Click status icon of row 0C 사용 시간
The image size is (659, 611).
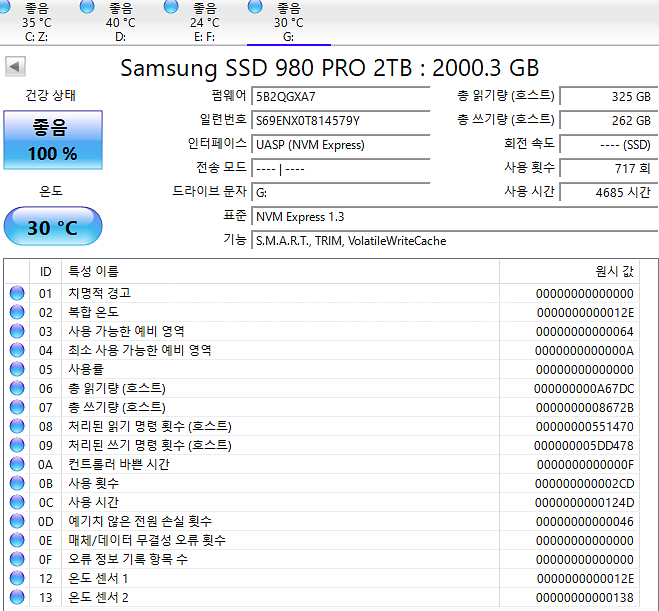[17, 502]
